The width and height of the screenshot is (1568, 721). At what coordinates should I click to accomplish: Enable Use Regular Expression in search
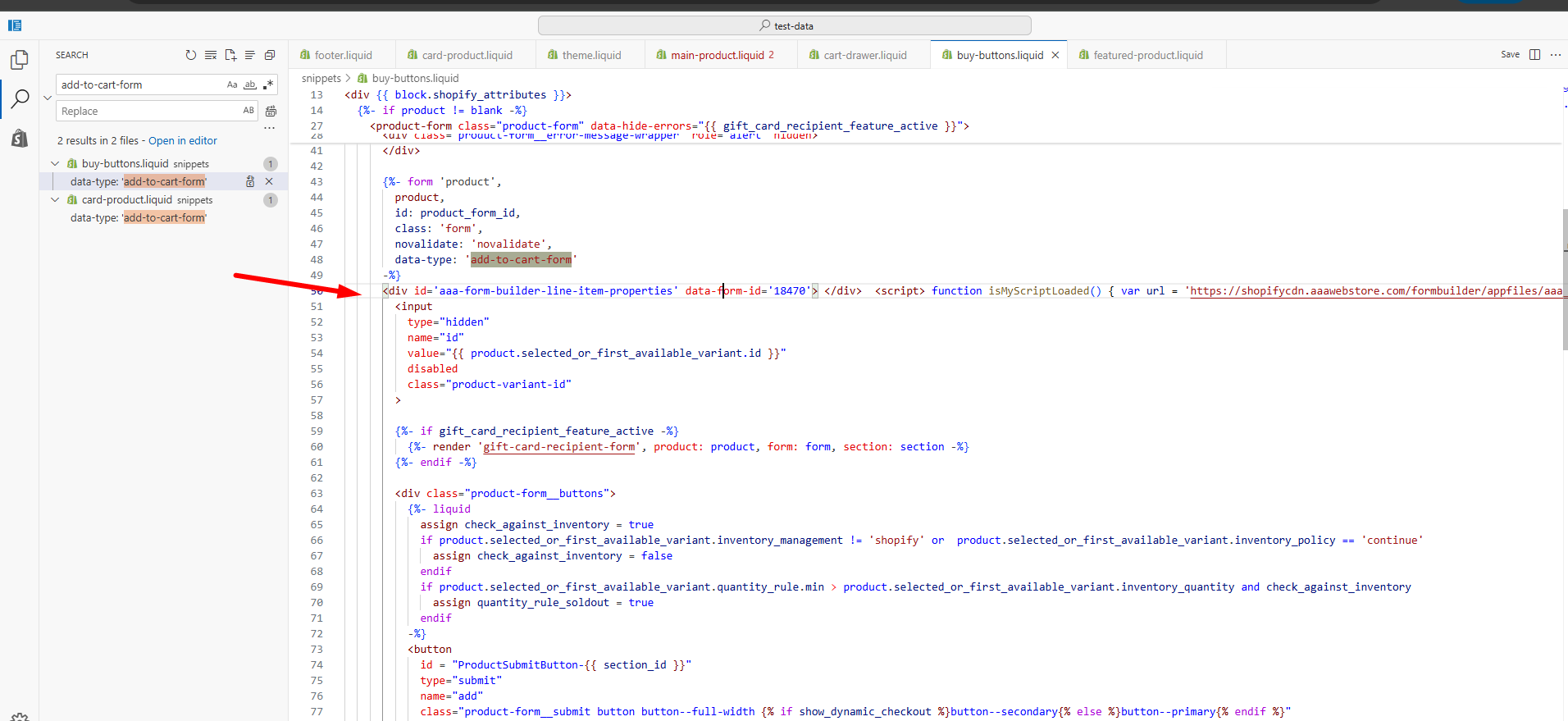(268, 84)
